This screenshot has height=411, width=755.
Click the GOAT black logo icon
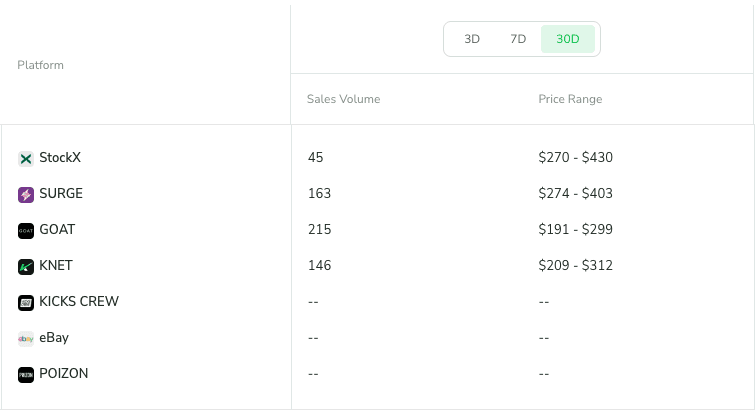click(26, 230)
